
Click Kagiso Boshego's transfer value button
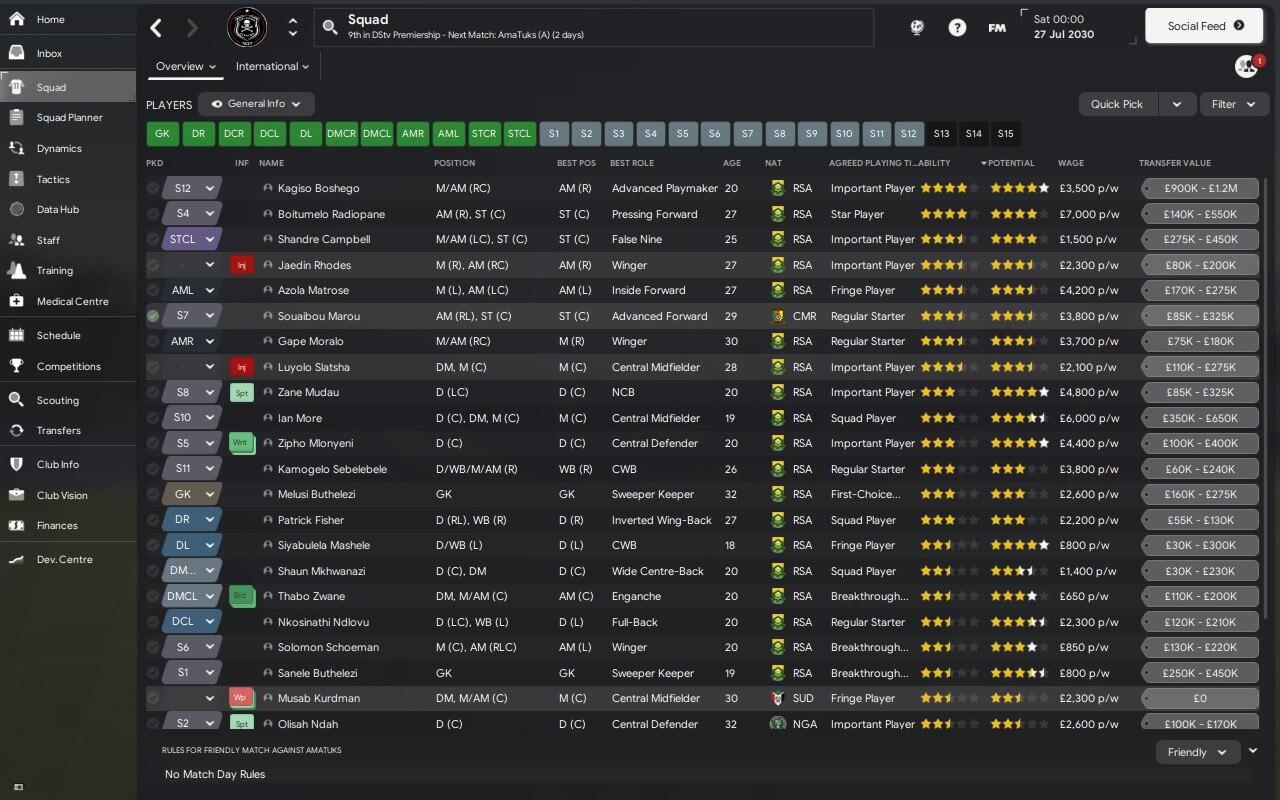tap(1200, 188)
